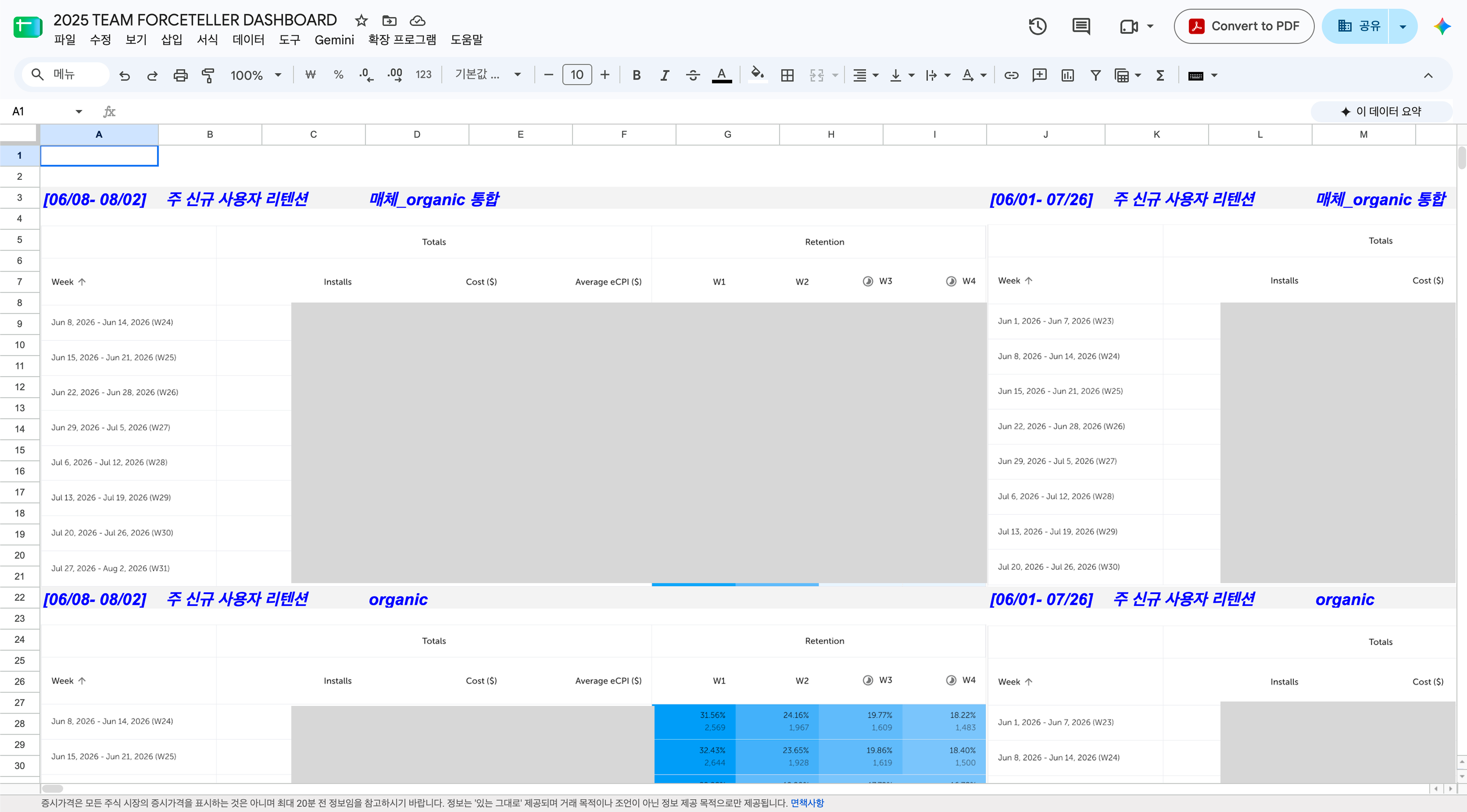Open the 서식 menu

(207, 39)
